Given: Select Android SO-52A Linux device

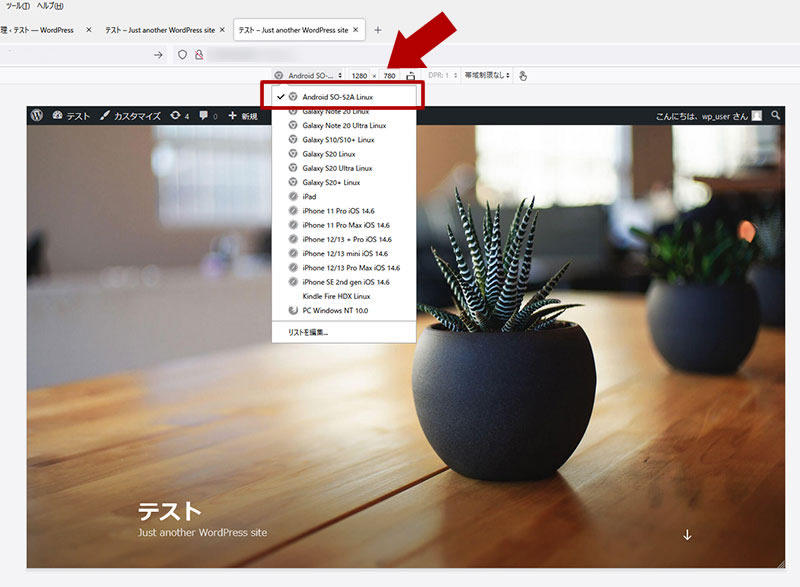Looking at the screenshot, I should [344, 96].
